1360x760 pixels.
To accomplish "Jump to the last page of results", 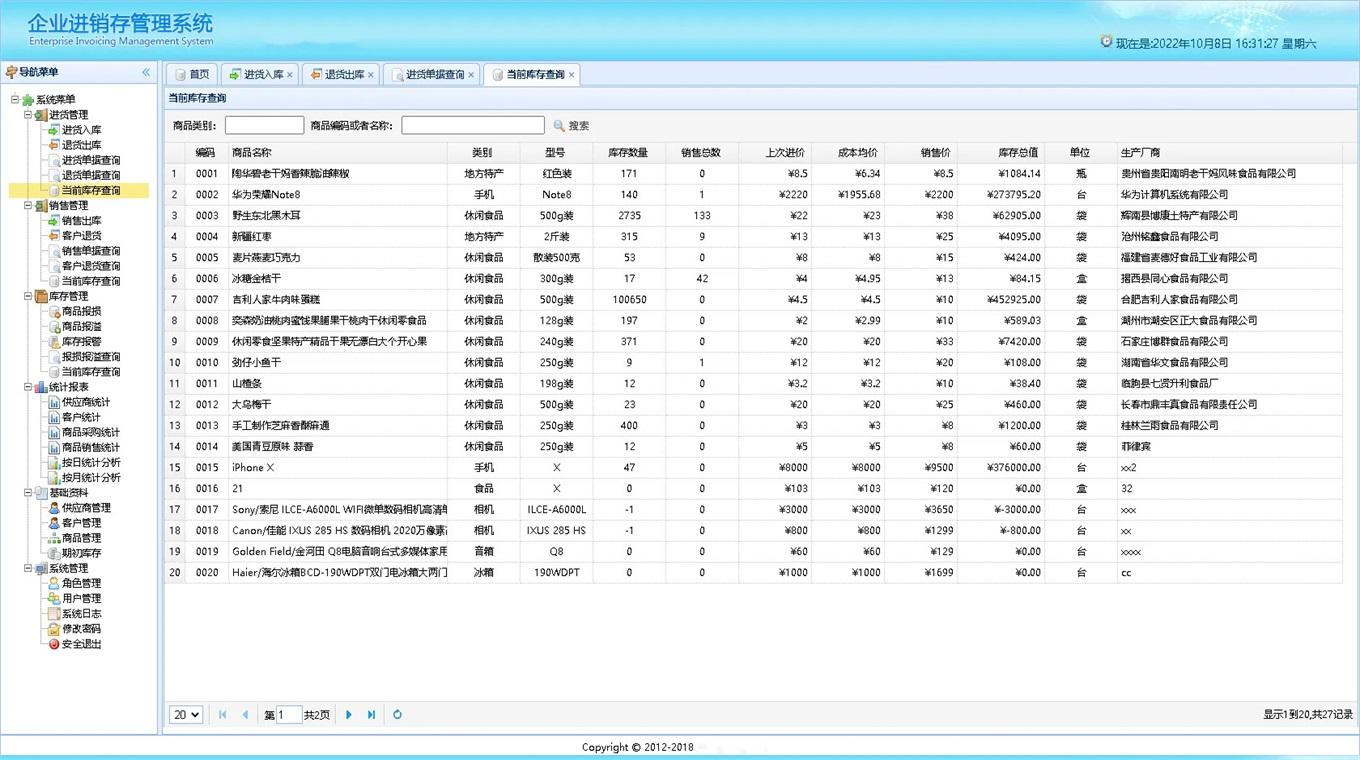I will (371, 715).
